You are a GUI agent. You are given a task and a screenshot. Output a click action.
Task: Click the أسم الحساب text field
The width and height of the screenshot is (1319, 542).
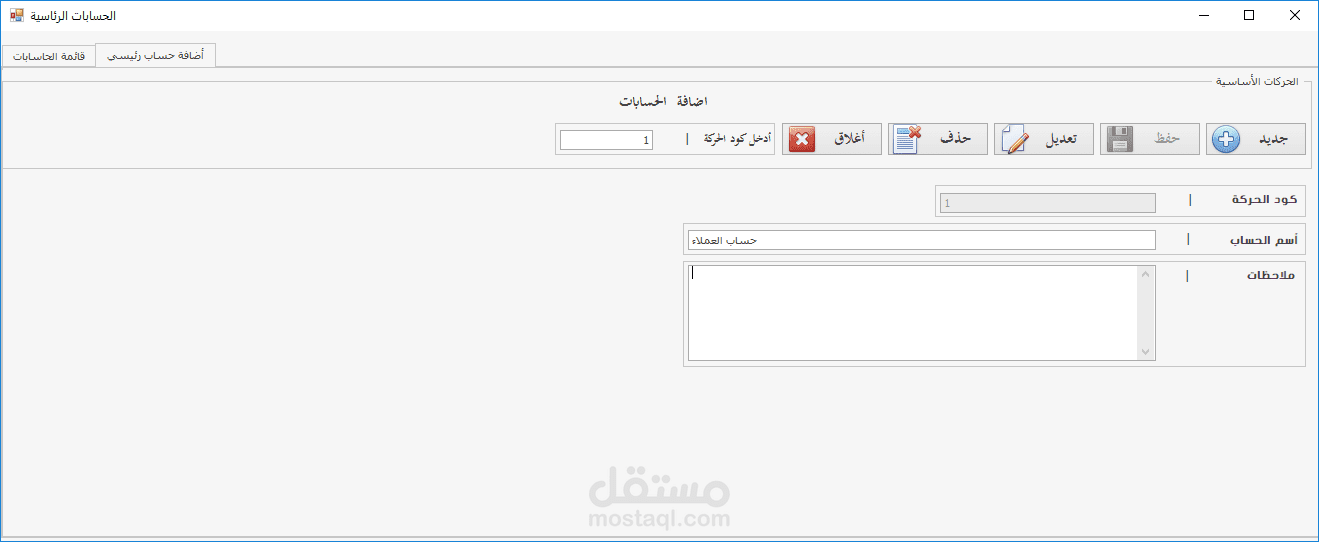pyautogui.click(x=921, y=240)
